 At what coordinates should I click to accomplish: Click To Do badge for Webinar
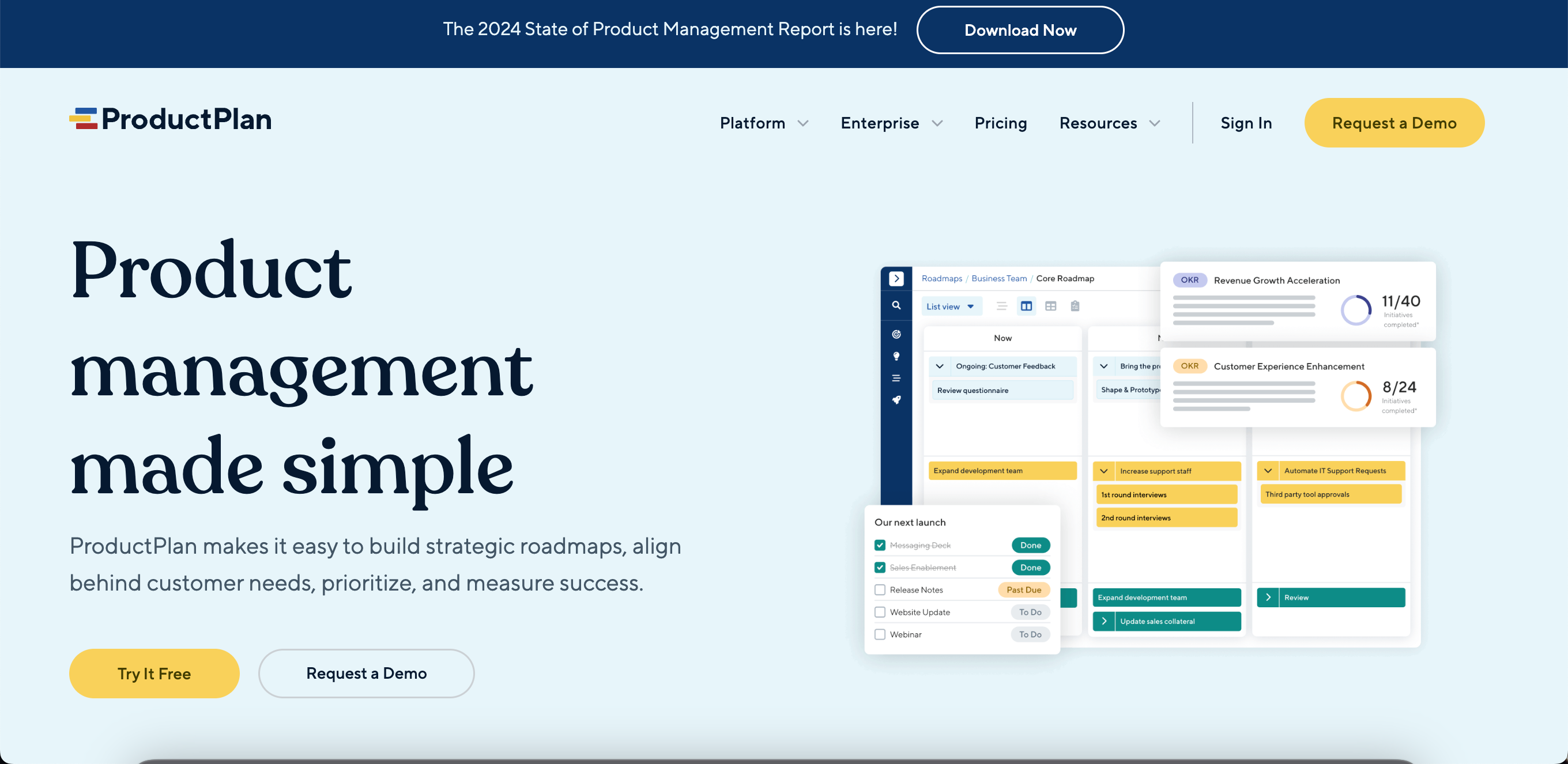pyautogui.click(x=1031, y=634)
